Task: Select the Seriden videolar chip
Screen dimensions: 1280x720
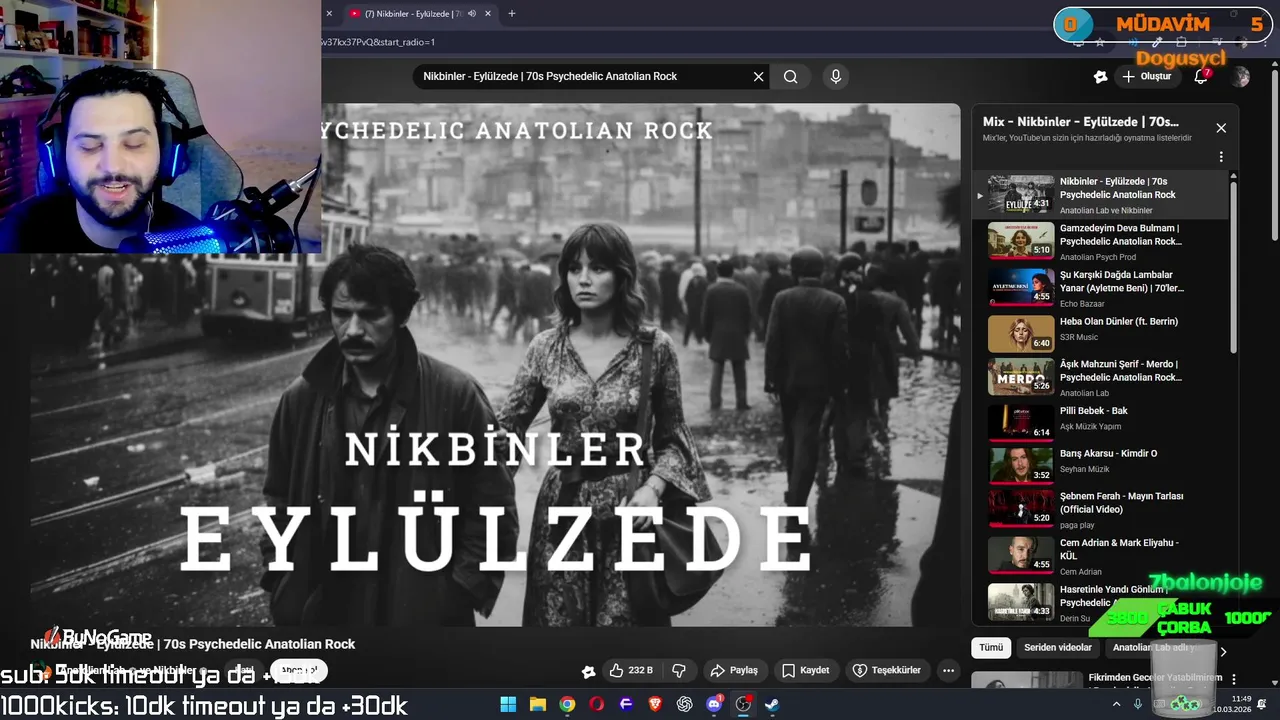Action: tap(1058, 648)
